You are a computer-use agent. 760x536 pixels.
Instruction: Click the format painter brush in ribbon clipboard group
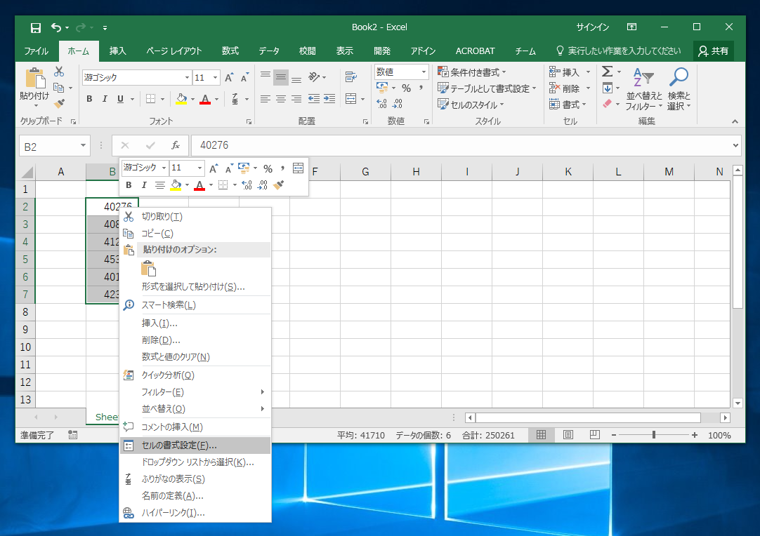pos(59,103)
